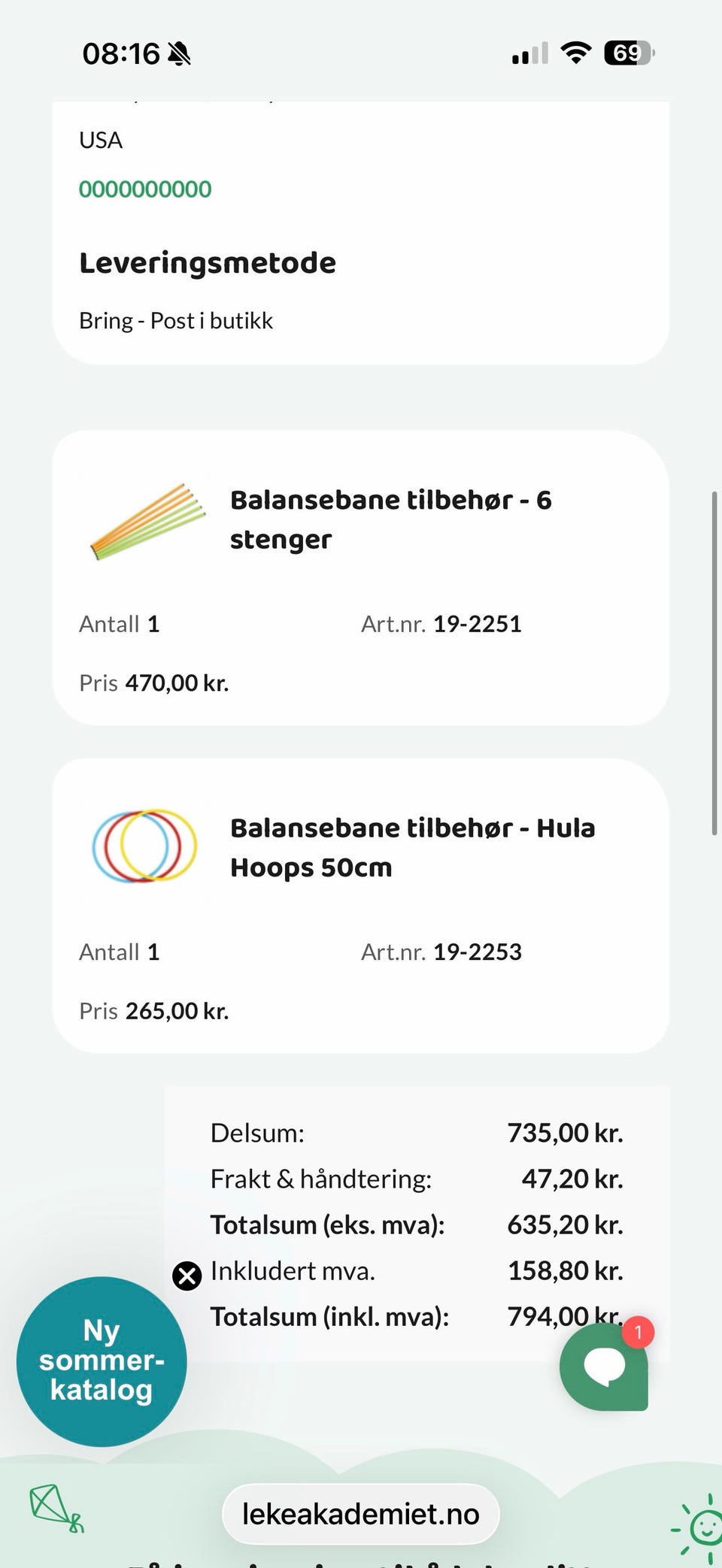Tap the battery indicator showing 69
This screenshot has width=722, height=1568.
[x=629, y=53]
